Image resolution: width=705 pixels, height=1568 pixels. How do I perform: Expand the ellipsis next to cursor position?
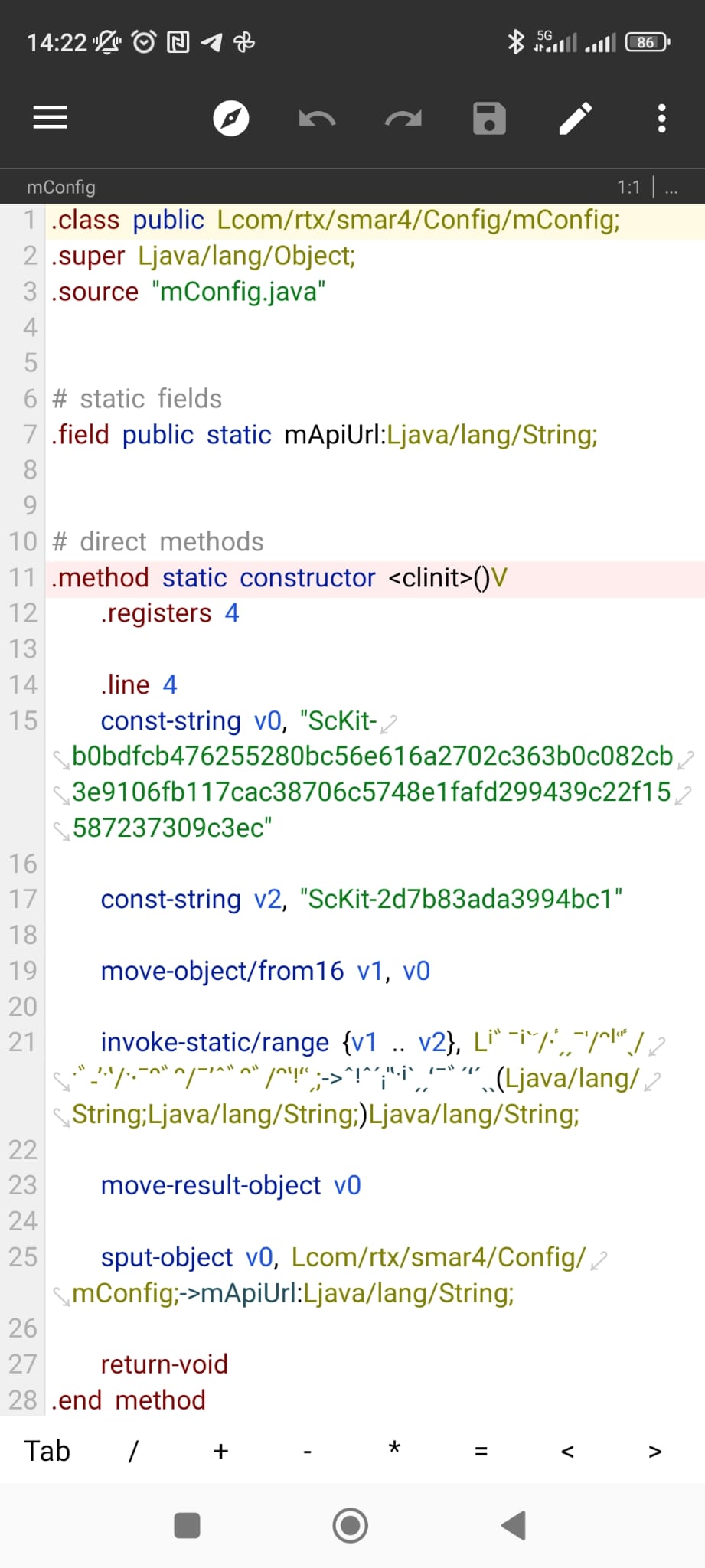pos(671,187)
